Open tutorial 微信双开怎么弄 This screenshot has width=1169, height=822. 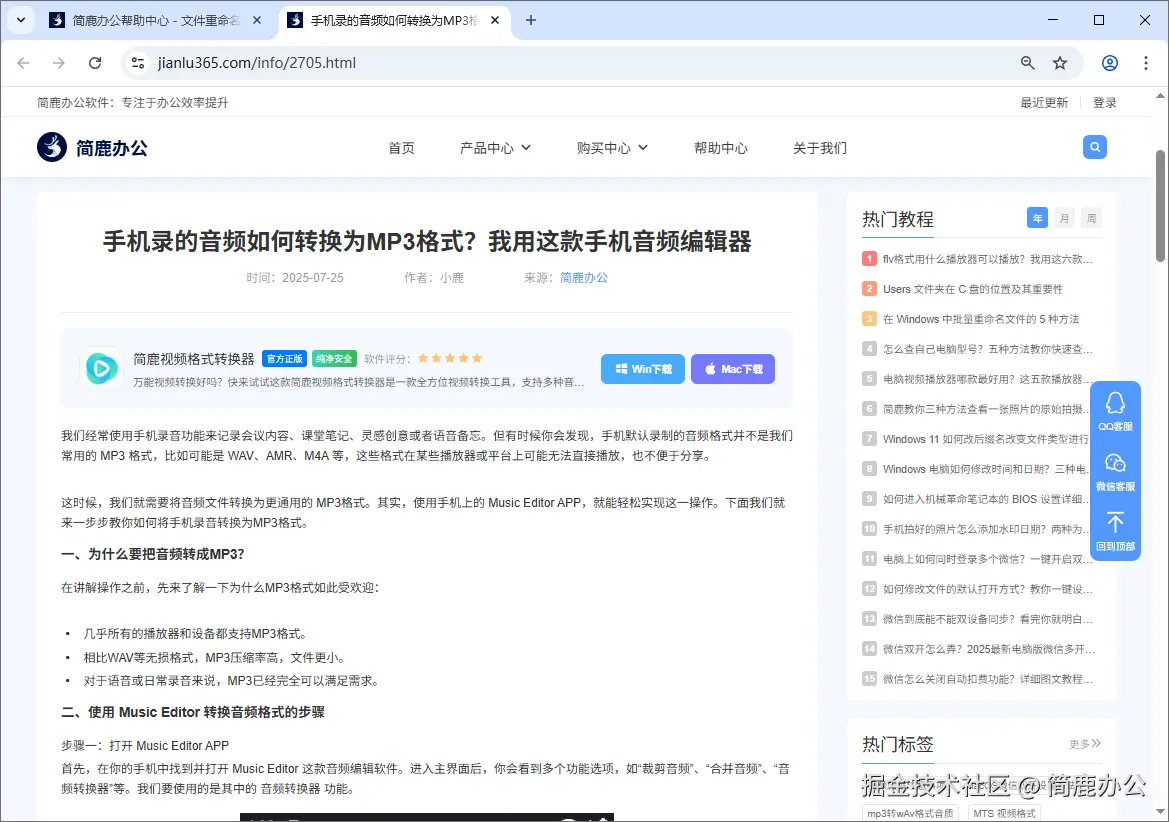[x=989, y=649]
